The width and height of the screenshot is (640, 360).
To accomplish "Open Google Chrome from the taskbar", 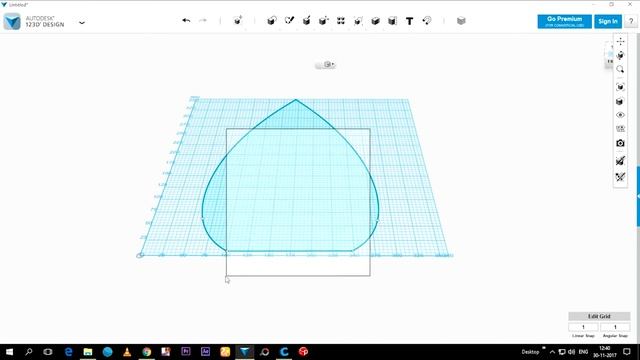I will [x=147, y=351].
